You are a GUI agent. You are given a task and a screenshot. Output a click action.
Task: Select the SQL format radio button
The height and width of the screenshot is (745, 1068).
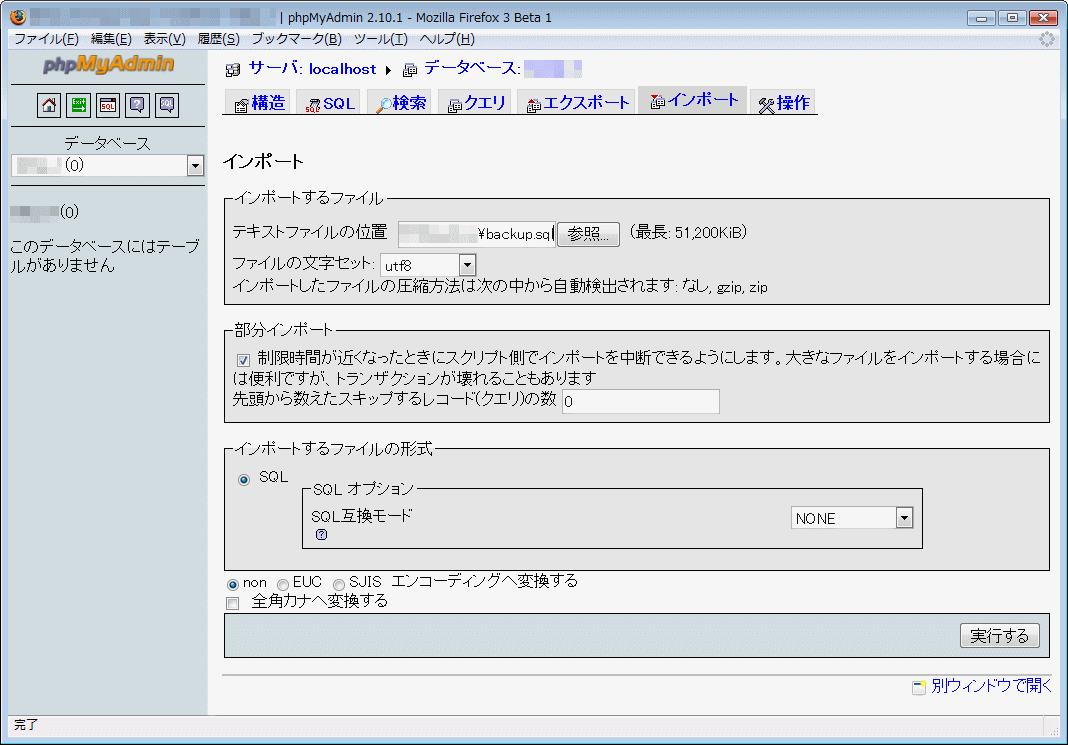244,479
